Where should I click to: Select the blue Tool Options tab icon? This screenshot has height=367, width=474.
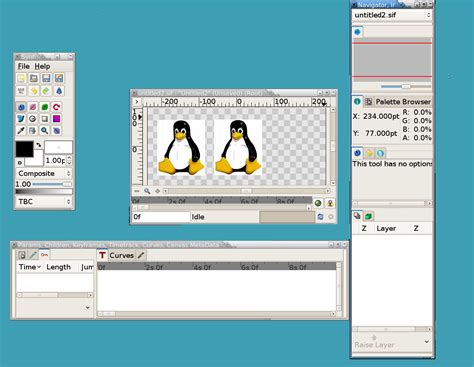tap(357, 153)
